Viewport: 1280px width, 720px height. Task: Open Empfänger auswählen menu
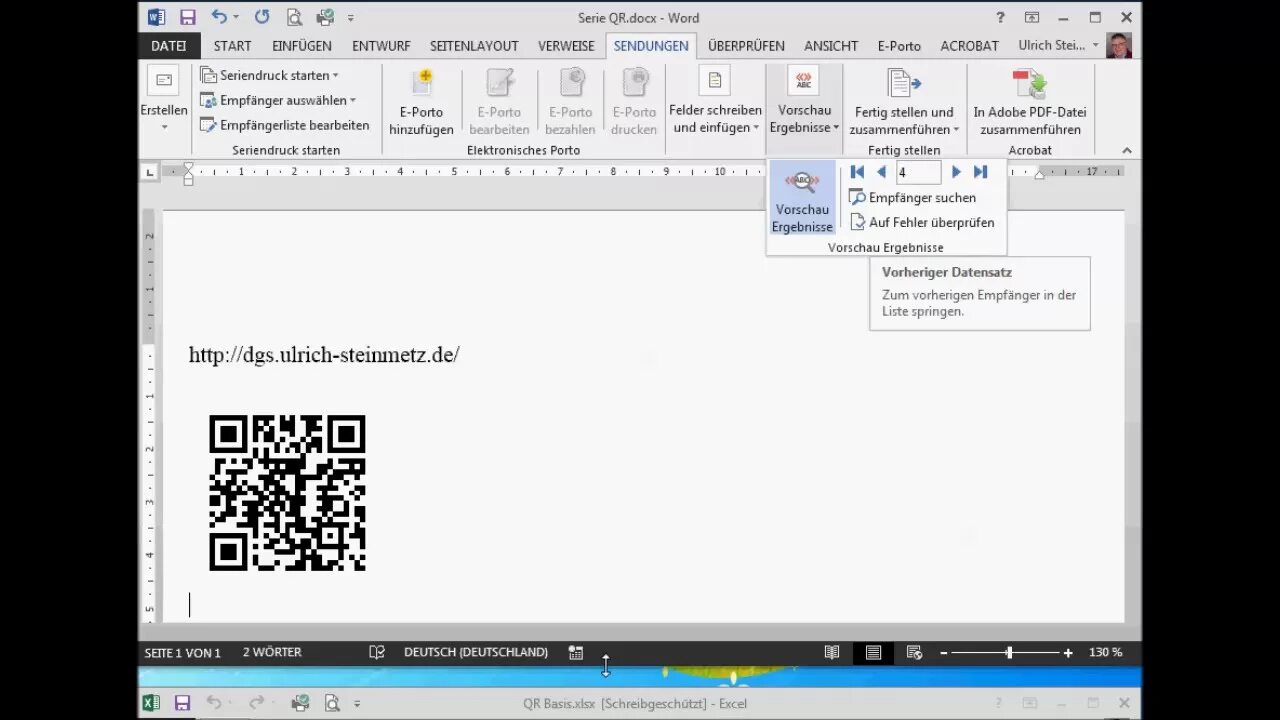tap(278, 100)
